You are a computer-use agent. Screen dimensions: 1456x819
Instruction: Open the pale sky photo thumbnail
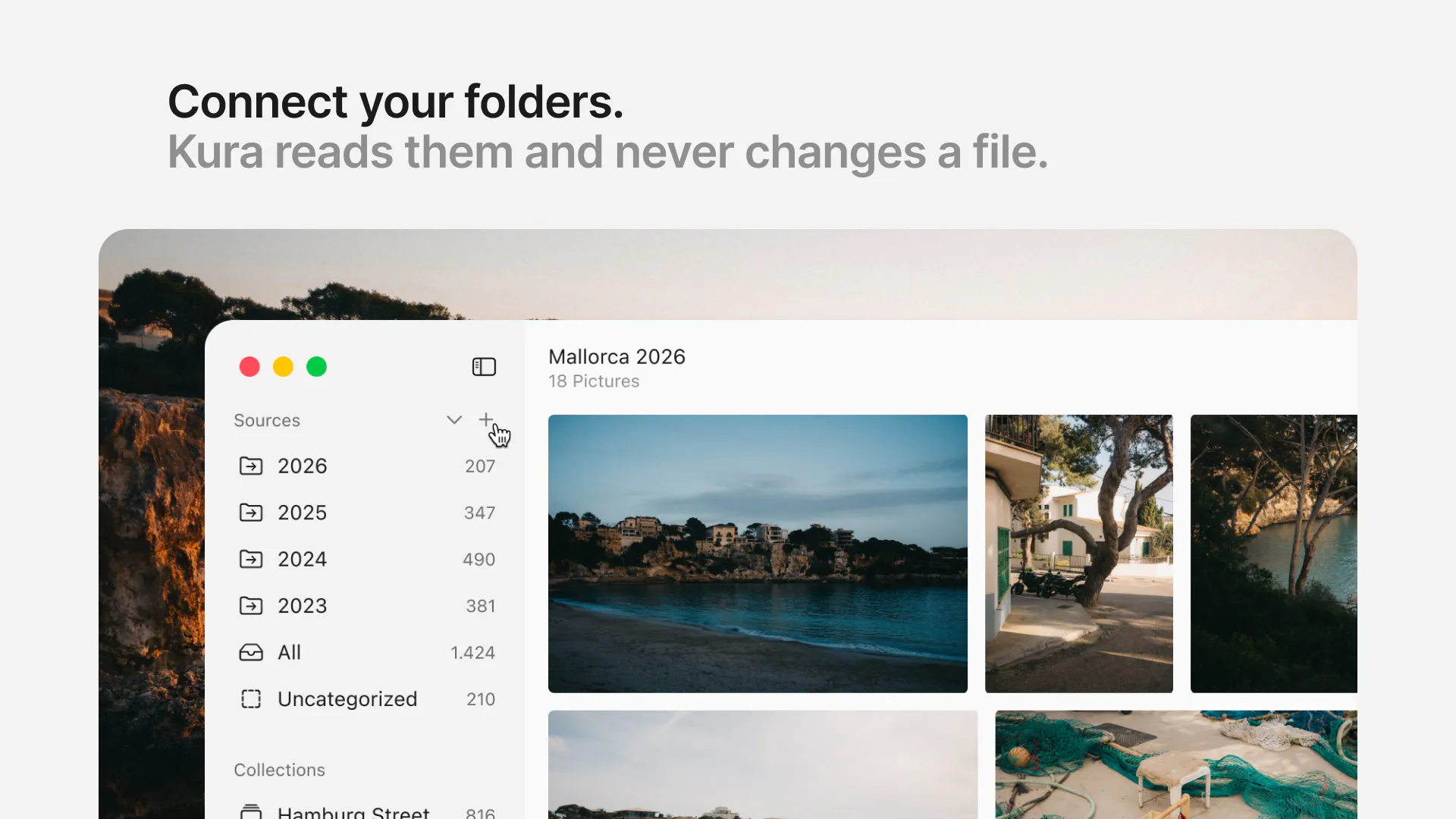[763, 764]
